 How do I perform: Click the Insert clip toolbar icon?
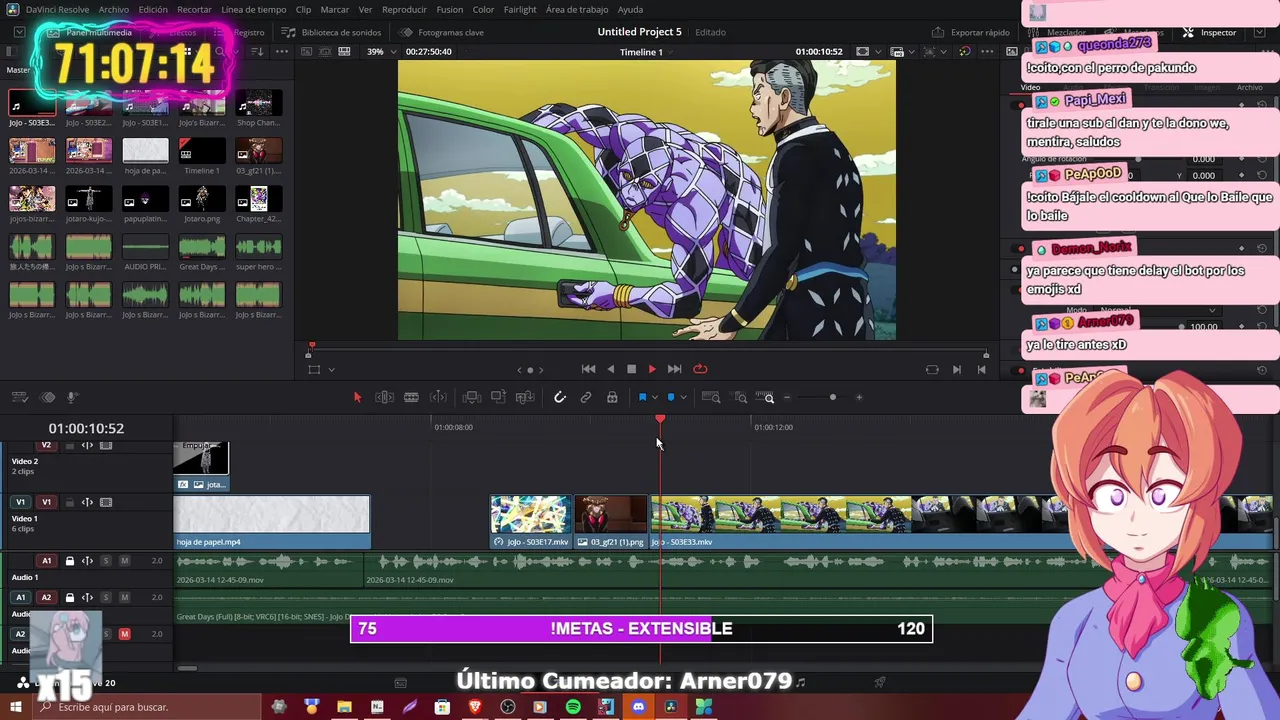(x=472, y=397)
